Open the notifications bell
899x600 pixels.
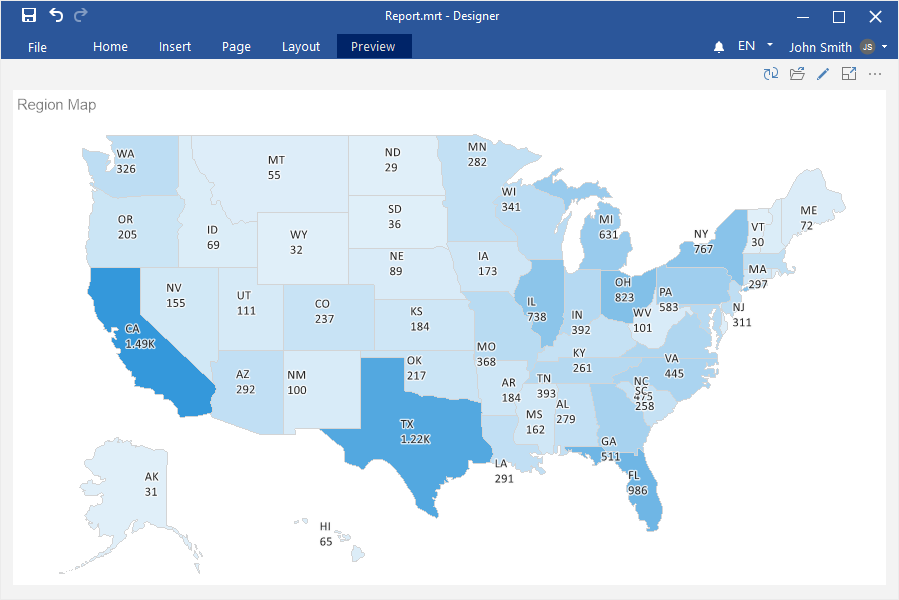pyautogui.click(x=719, y=47)
